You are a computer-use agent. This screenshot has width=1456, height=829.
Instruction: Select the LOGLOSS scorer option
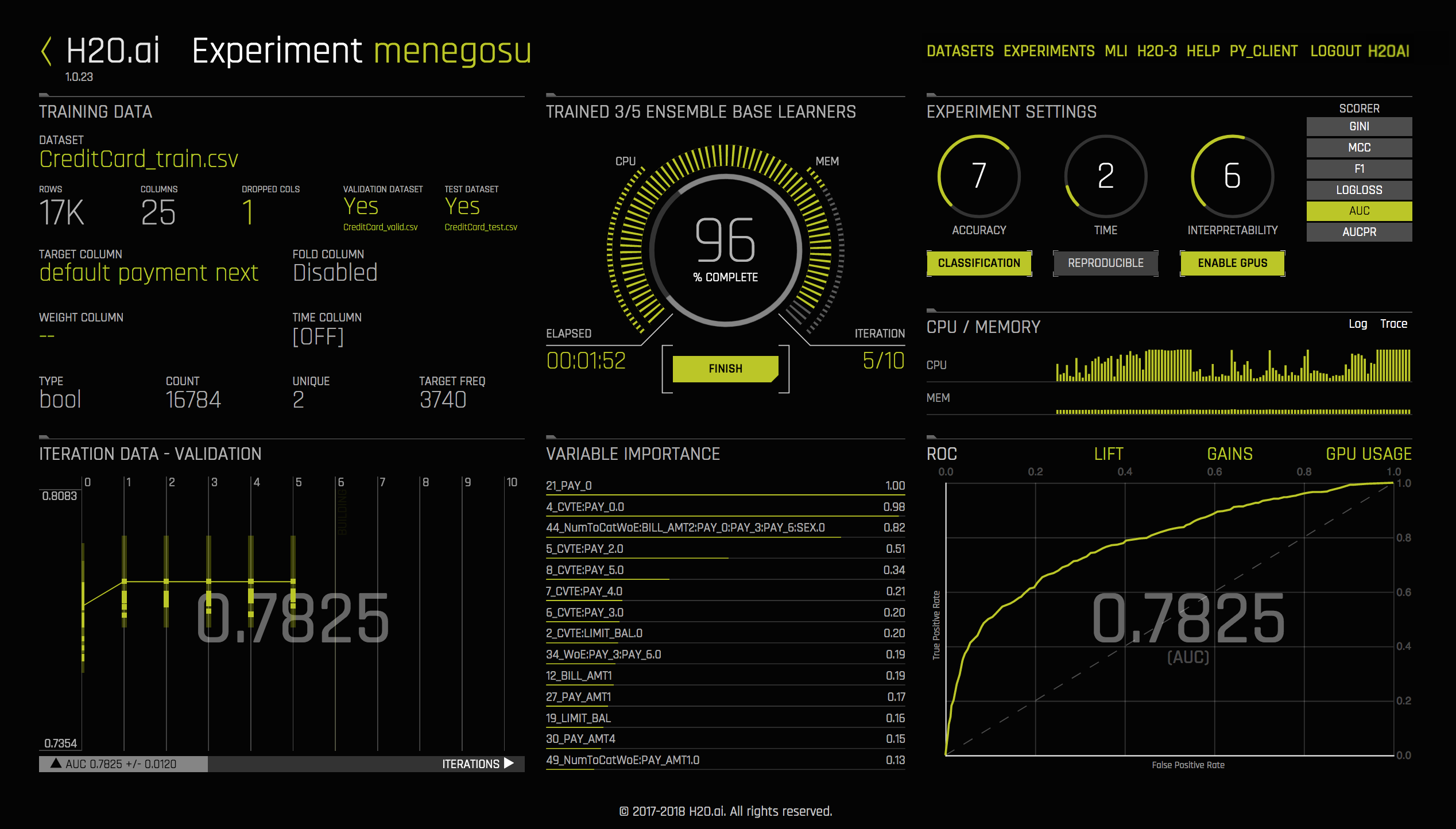1359,190
